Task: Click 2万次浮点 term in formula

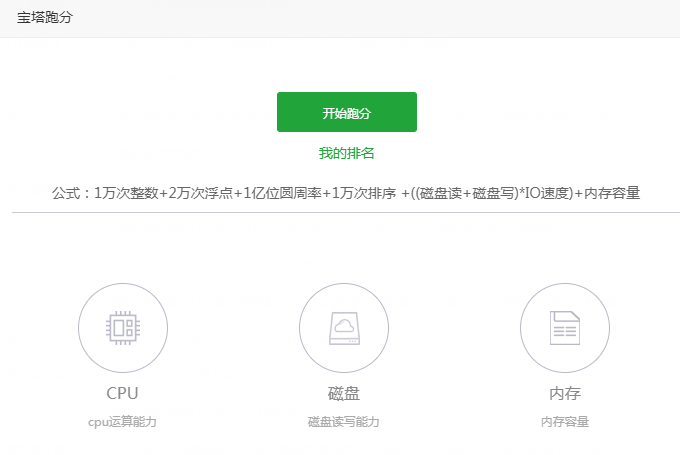Action: [201, 193]
